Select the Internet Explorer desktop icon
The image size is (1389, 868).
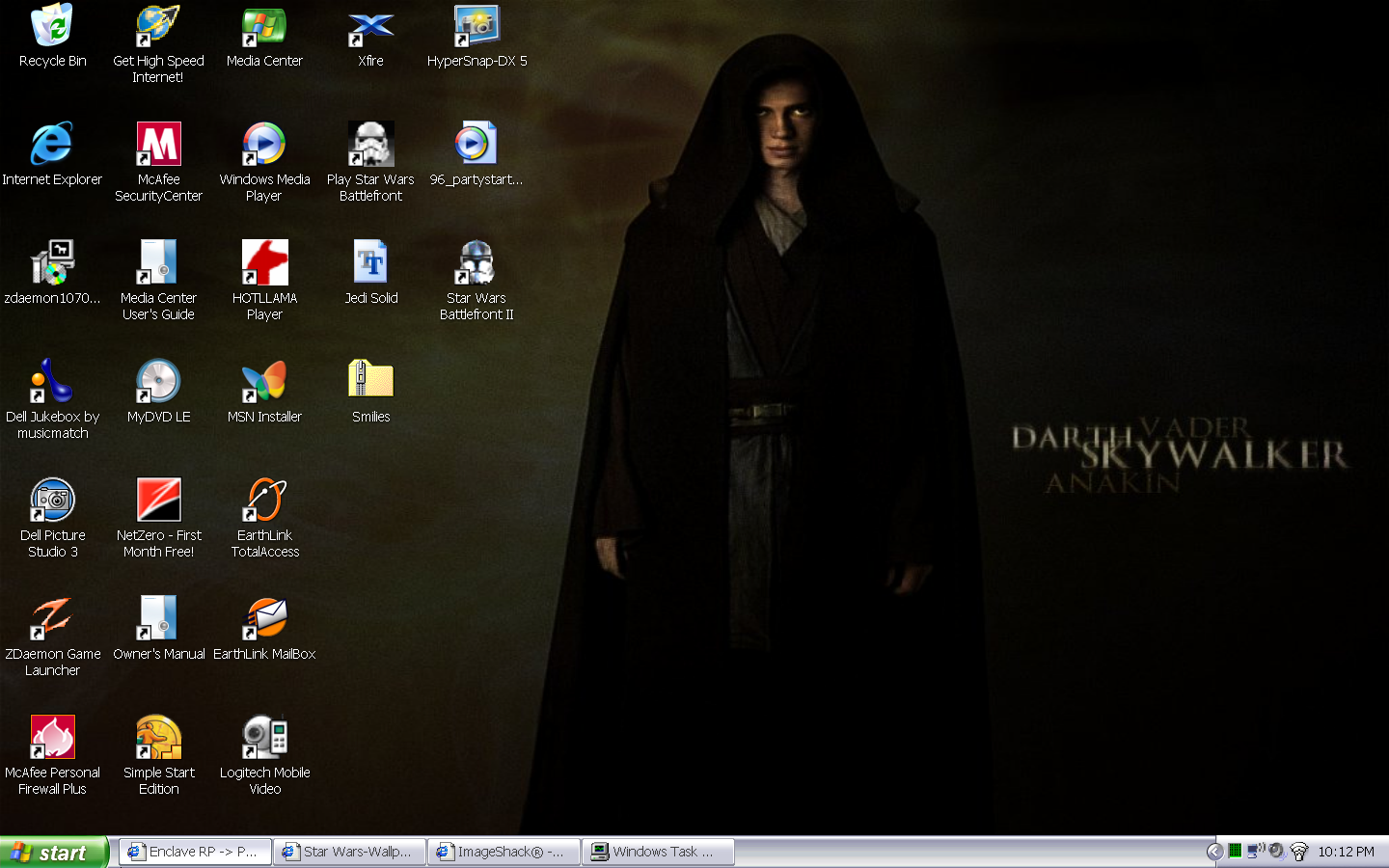click(x=52, y=145)
